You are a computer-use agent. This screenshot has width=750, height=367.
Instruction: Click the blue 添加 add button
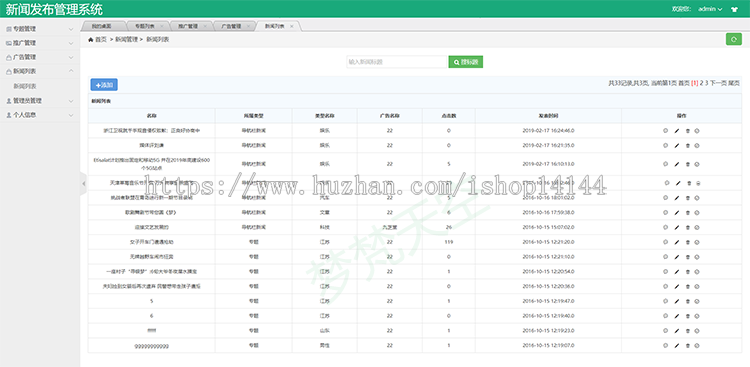(x=104, y=85)
